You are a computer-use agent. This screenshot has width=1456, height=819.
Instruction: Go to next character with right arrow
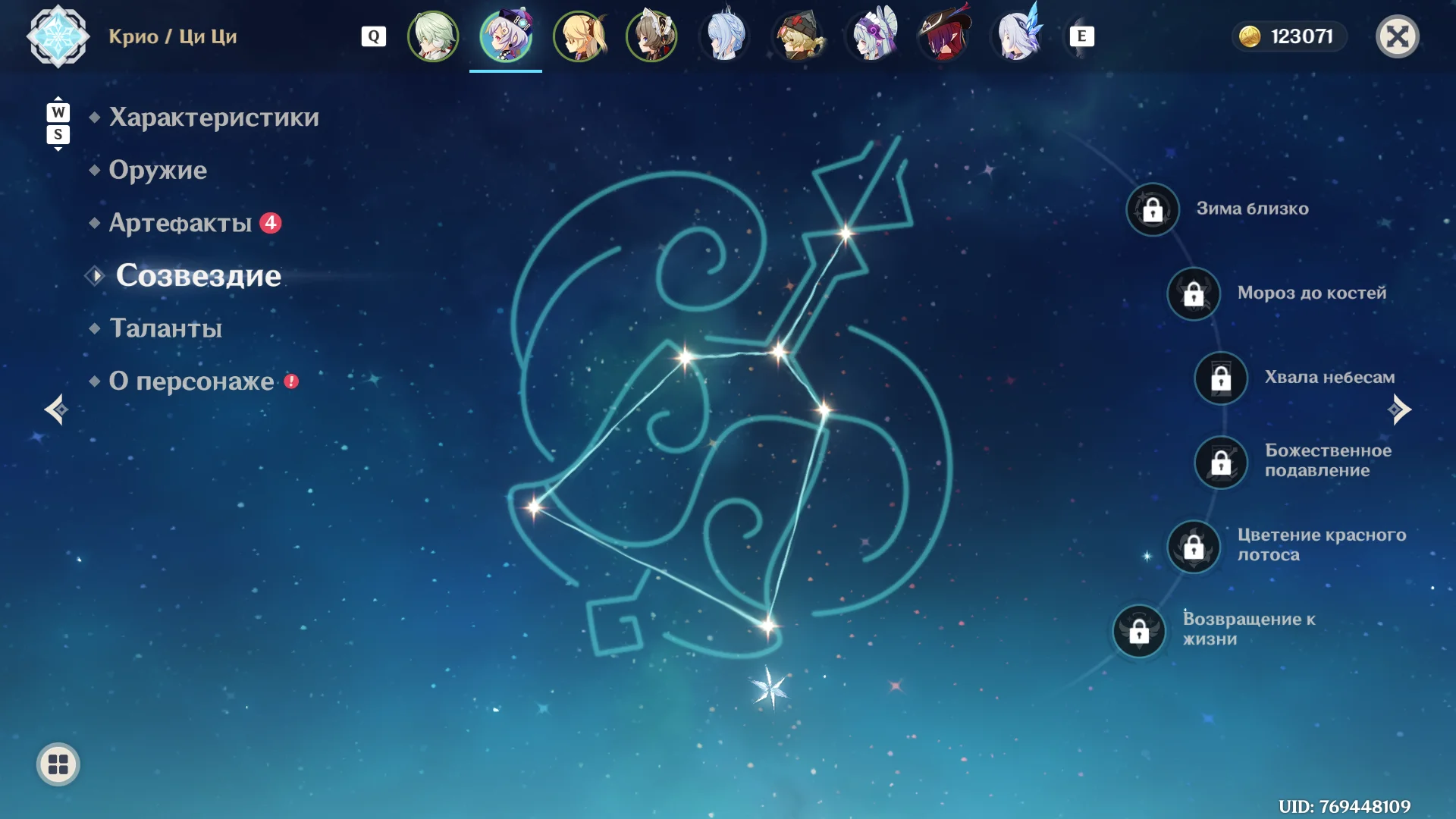(x=1399, y=409)
